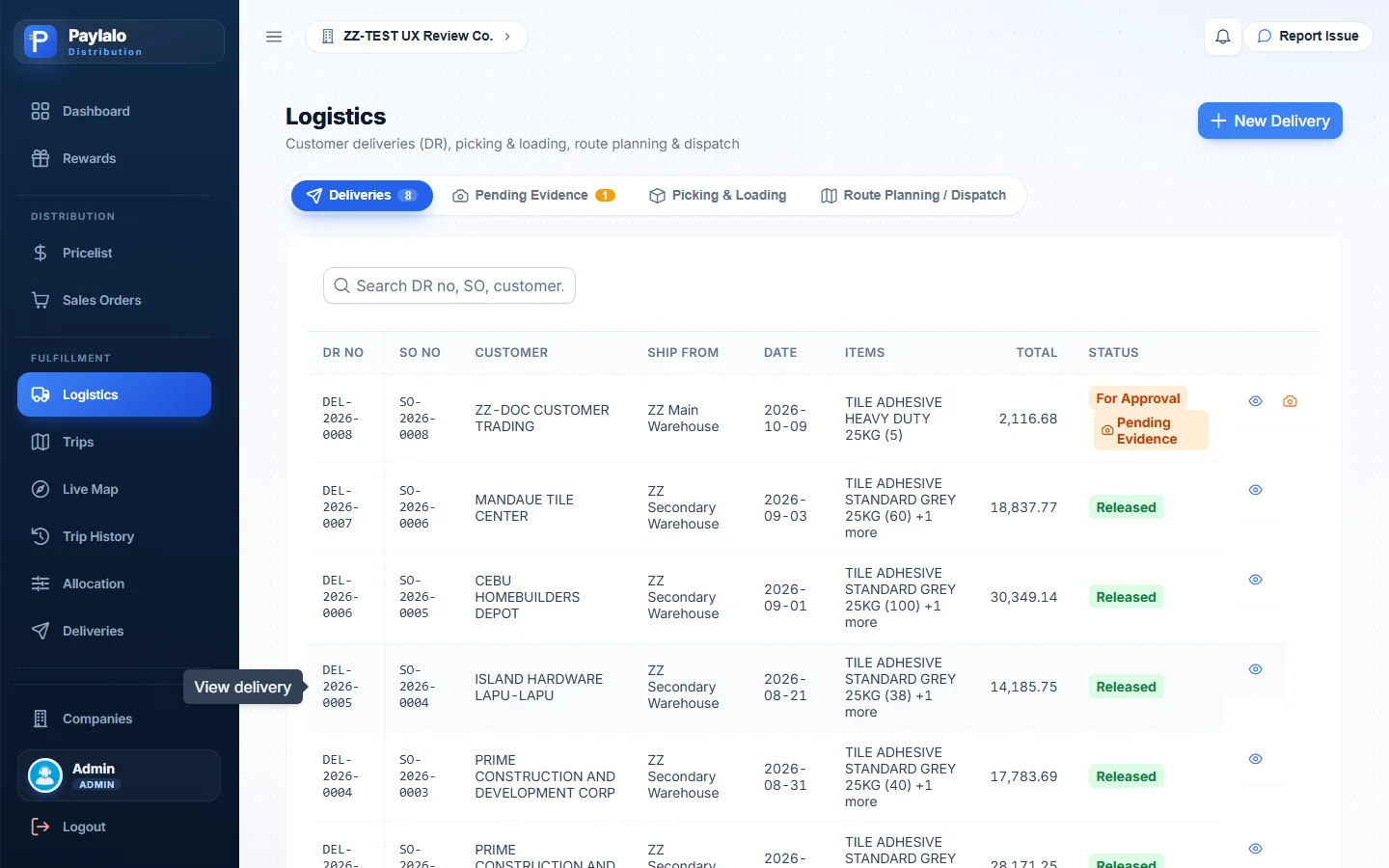The width and height of the screenshot is (1389, 868).
Task: Navigate to Sales Orders
Action: point(114,300)
